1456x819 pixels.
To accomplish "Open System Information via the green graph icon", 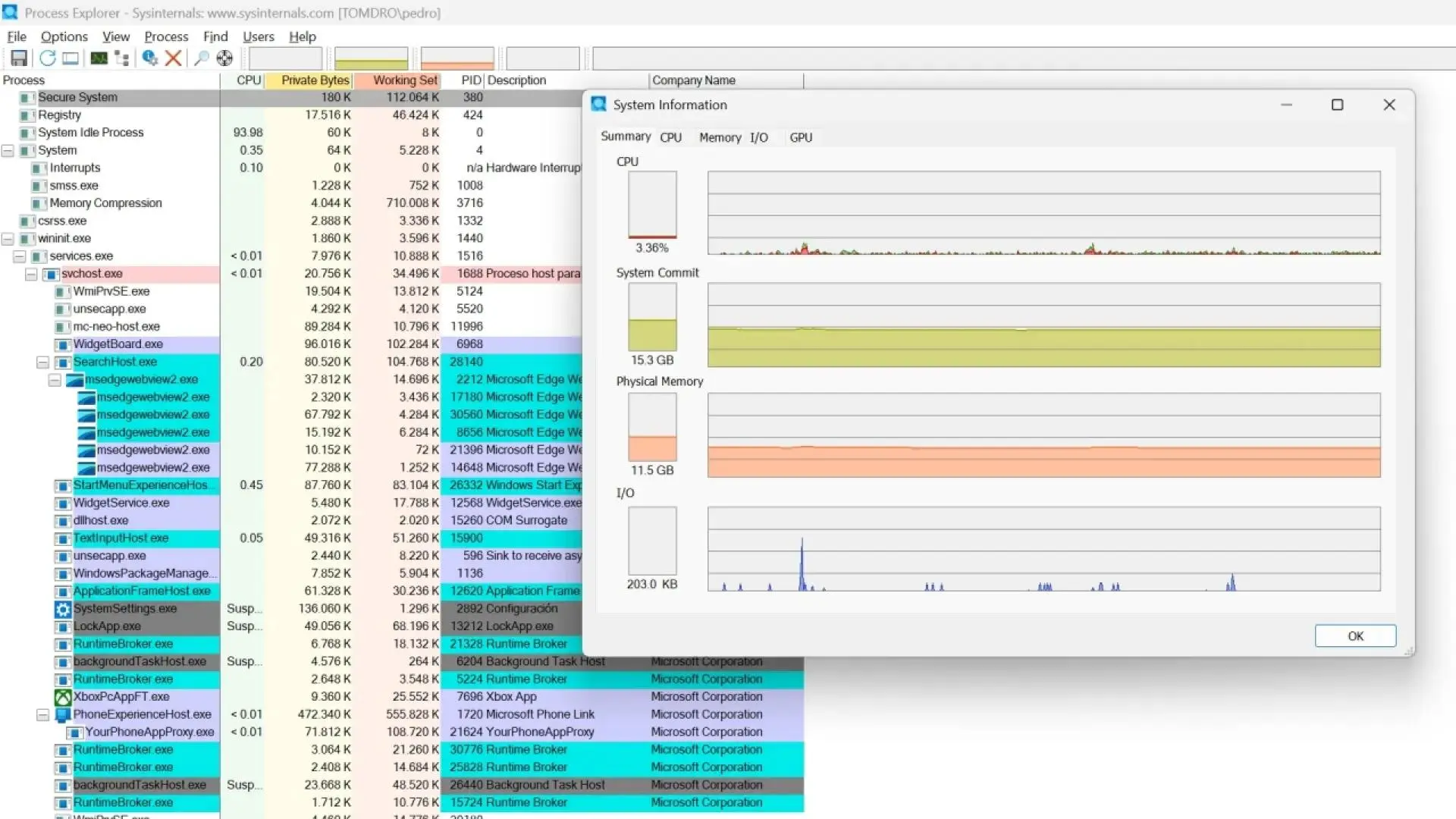I will pyautogui.click(x=99, y=58).
